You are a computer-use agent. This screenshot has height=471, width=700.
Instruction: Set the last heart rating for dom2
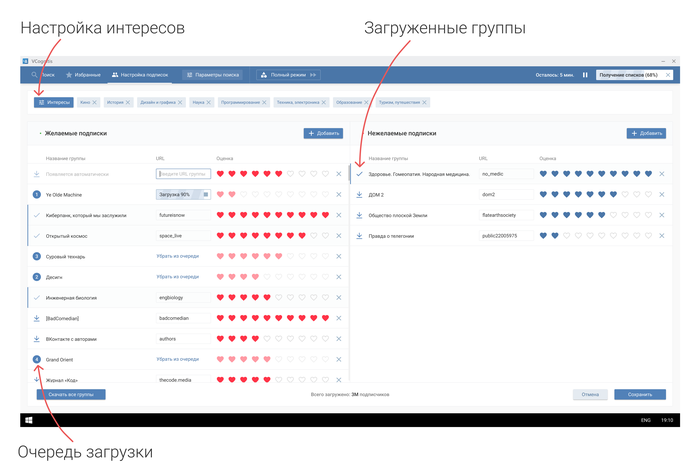pyautogui.click(x=648, y=194)
